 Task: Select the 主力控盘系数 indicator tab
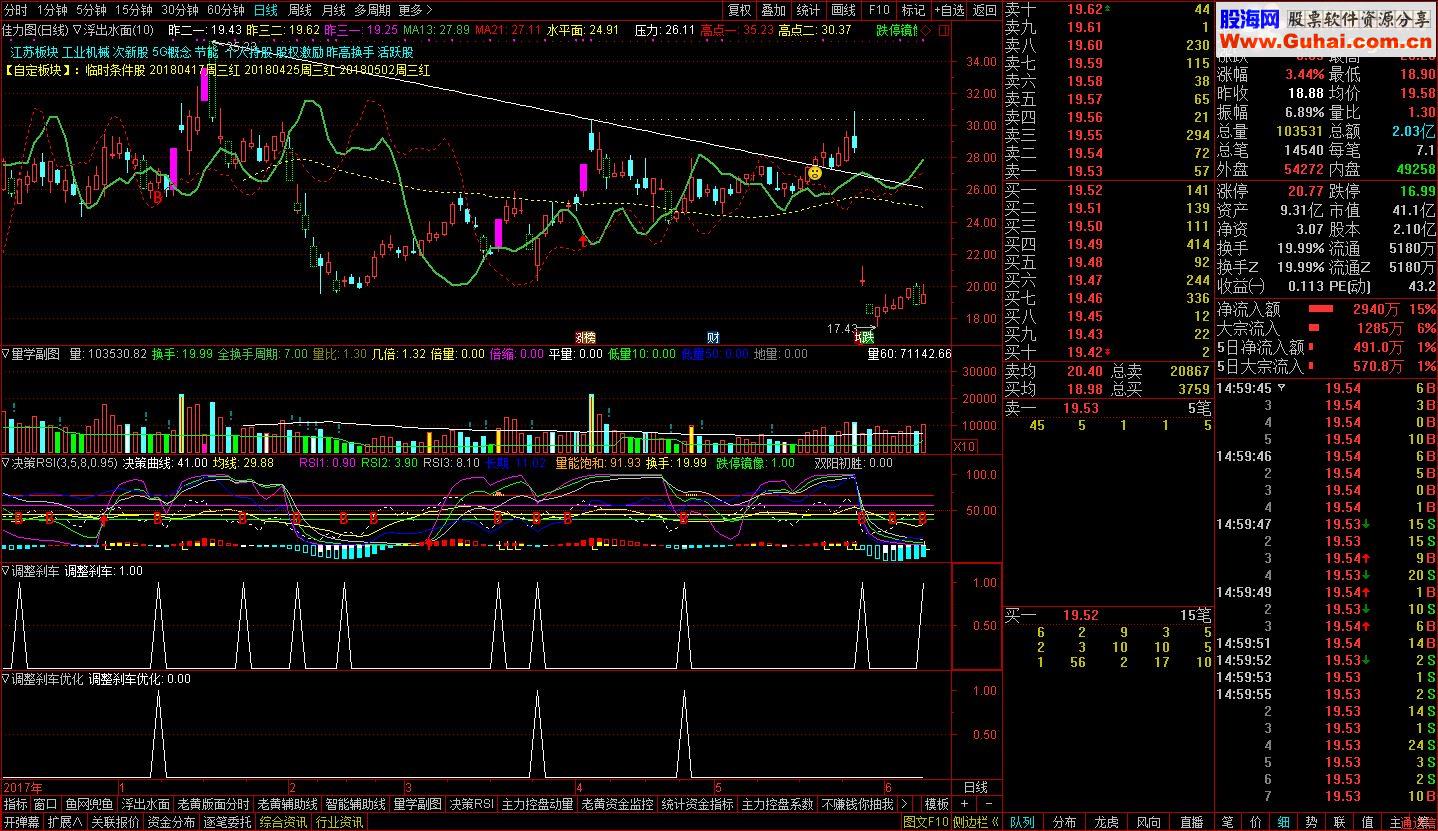click(778, 804)
